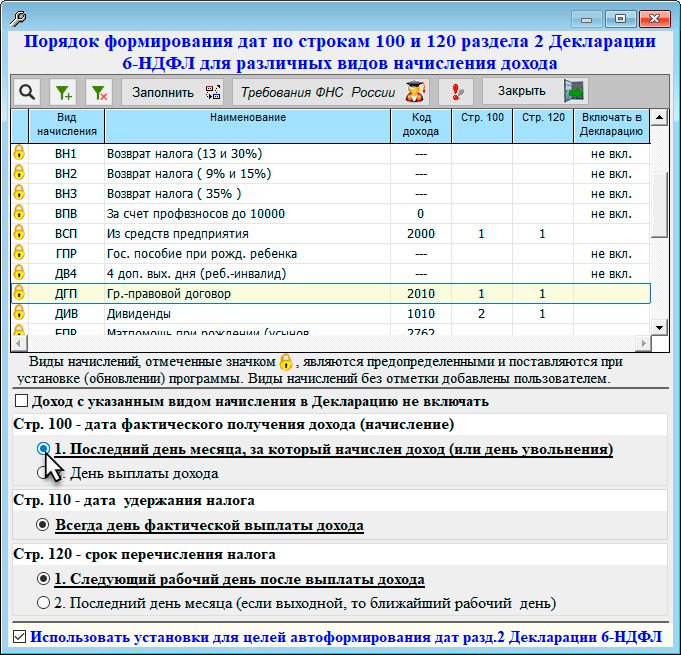This screenshot has height=655, width=681.
Task: Click the 'Включать в Декларацию' column header
Action: pyautogui.click(x=612, y=125)
